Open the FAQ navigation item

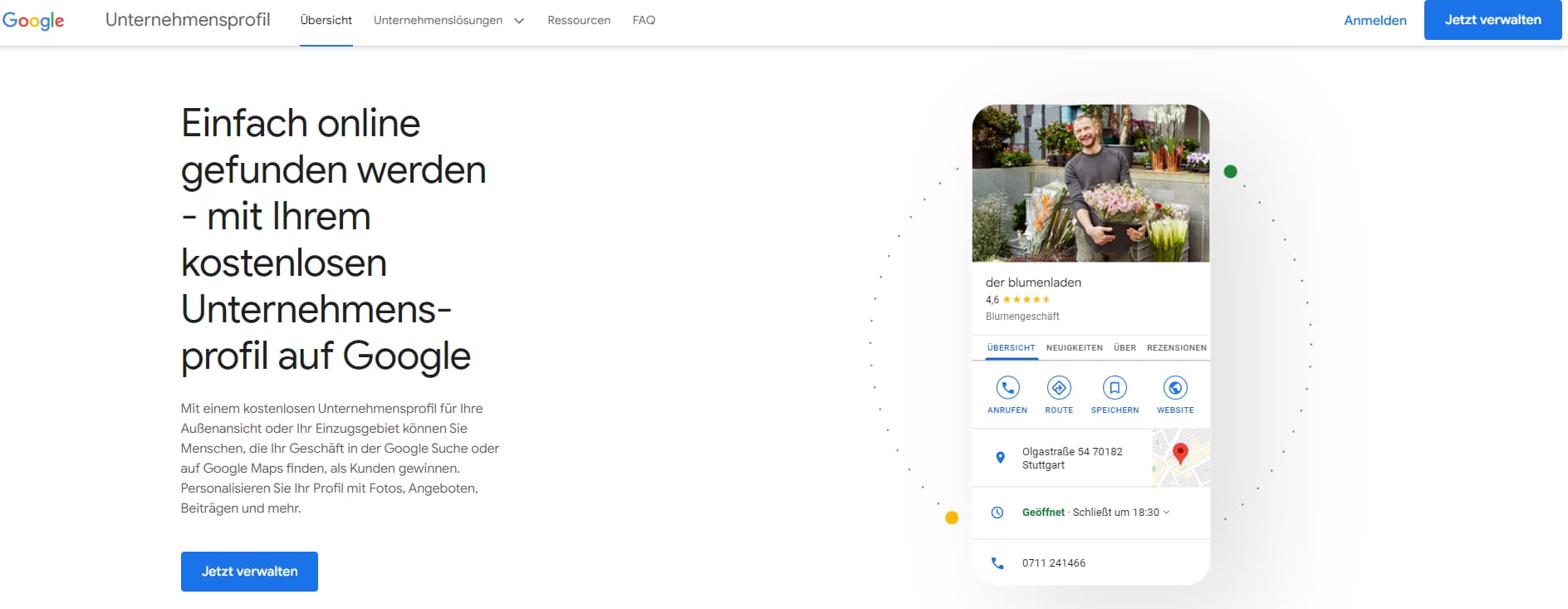click(x=644, y=21)
